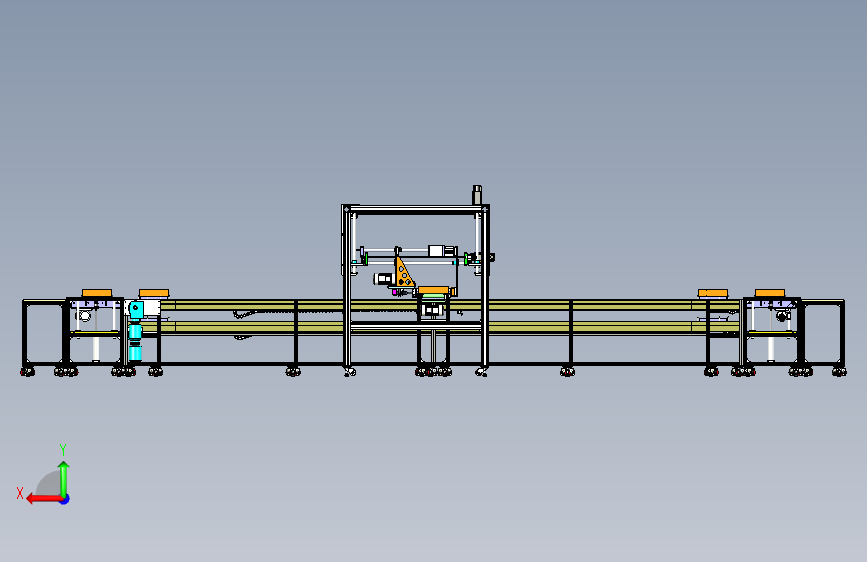The width and height of the screenshot is (867, 562).
Task: Click the red "X" label of the triad
Action: click(20, 493)
